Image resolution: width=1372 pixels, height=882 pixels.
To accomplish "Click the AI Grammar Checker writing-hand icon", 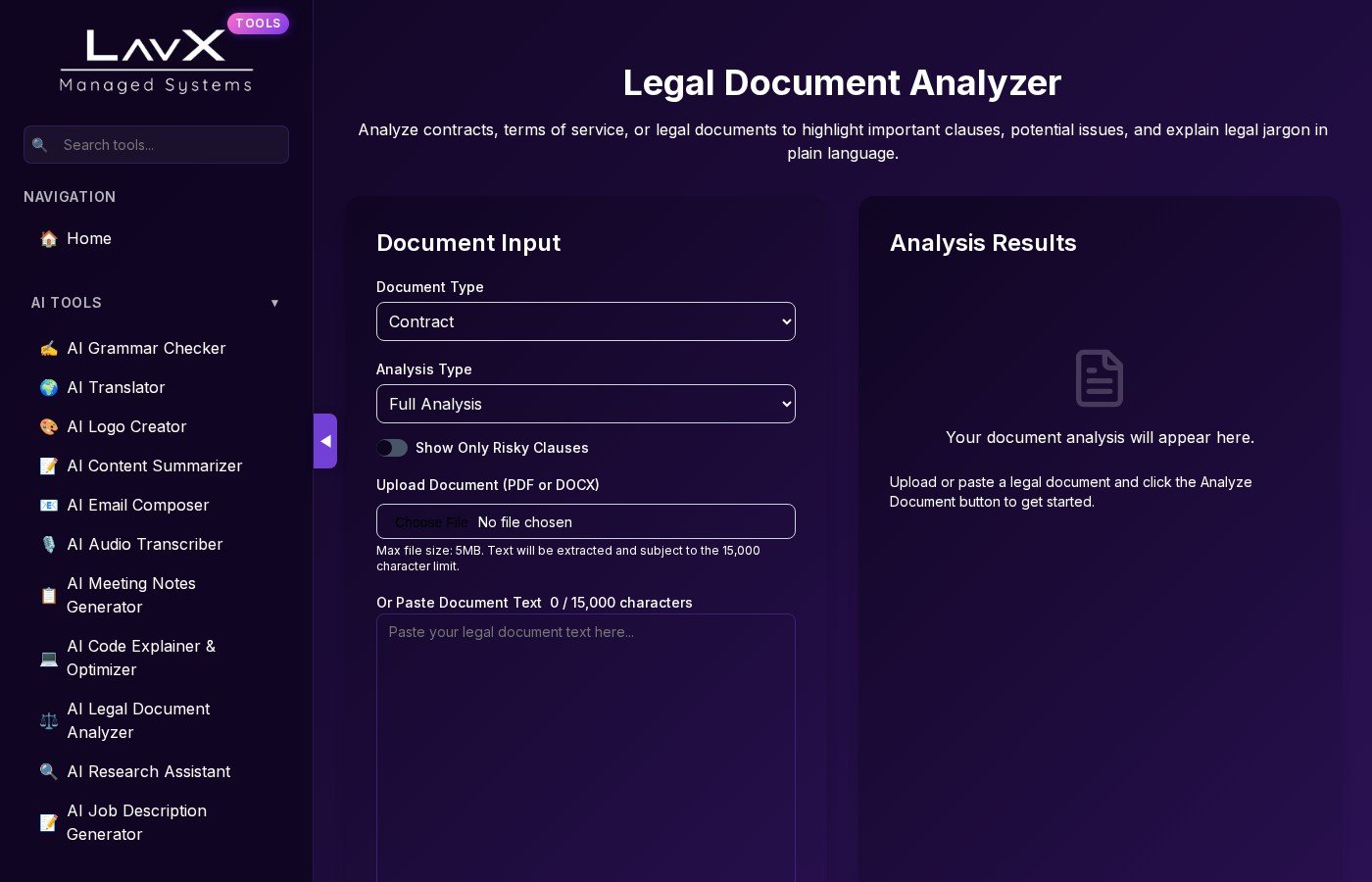I will (x=48, y=348).
